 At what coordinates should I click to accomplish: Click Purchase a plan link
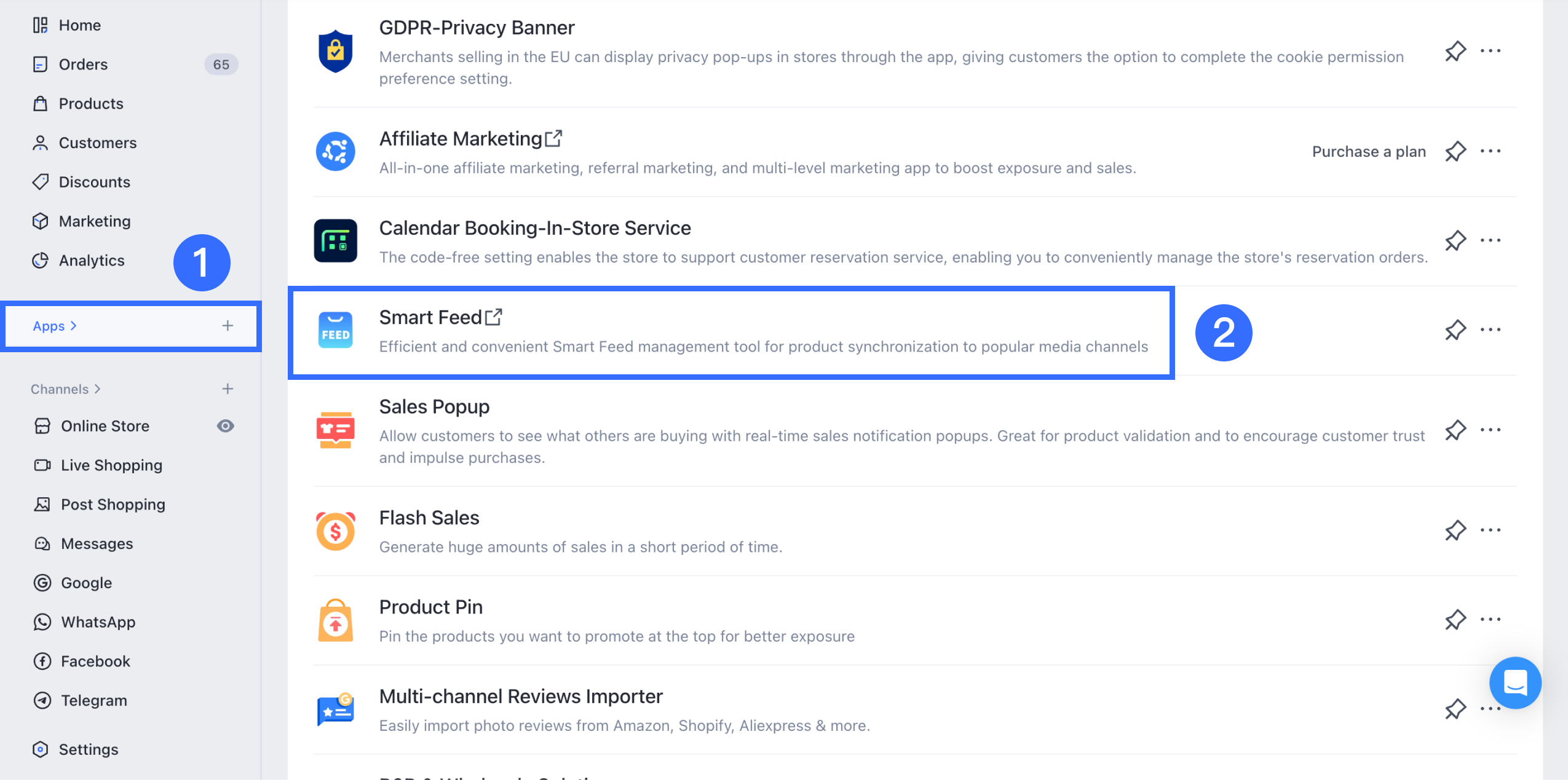tap(1368, 152)
